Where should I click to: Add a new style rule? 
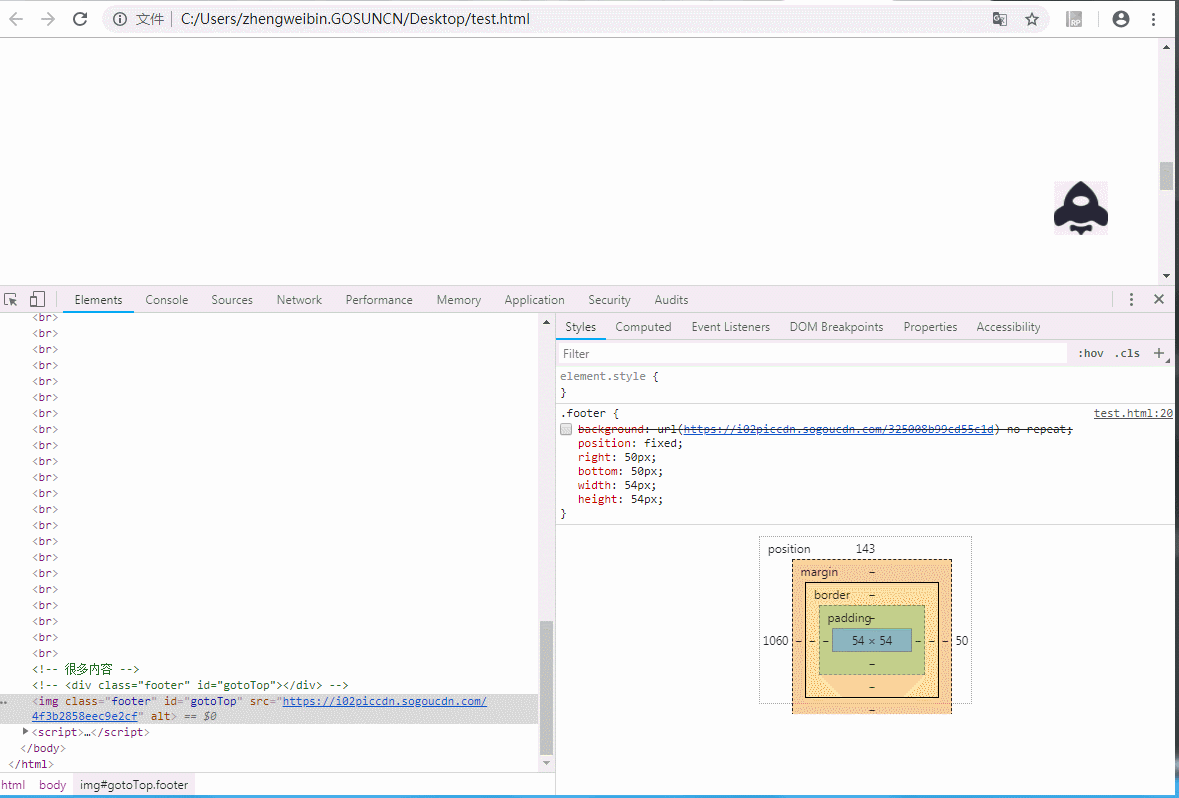[1159, 353]
